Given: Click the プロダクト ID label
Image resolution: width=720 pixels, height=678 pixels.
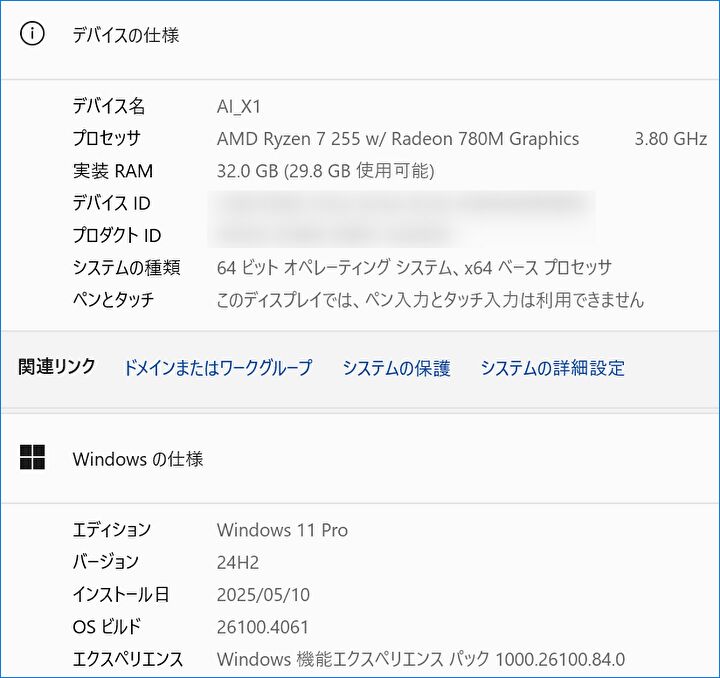Looking at the screenshot, I should [117, 235].
